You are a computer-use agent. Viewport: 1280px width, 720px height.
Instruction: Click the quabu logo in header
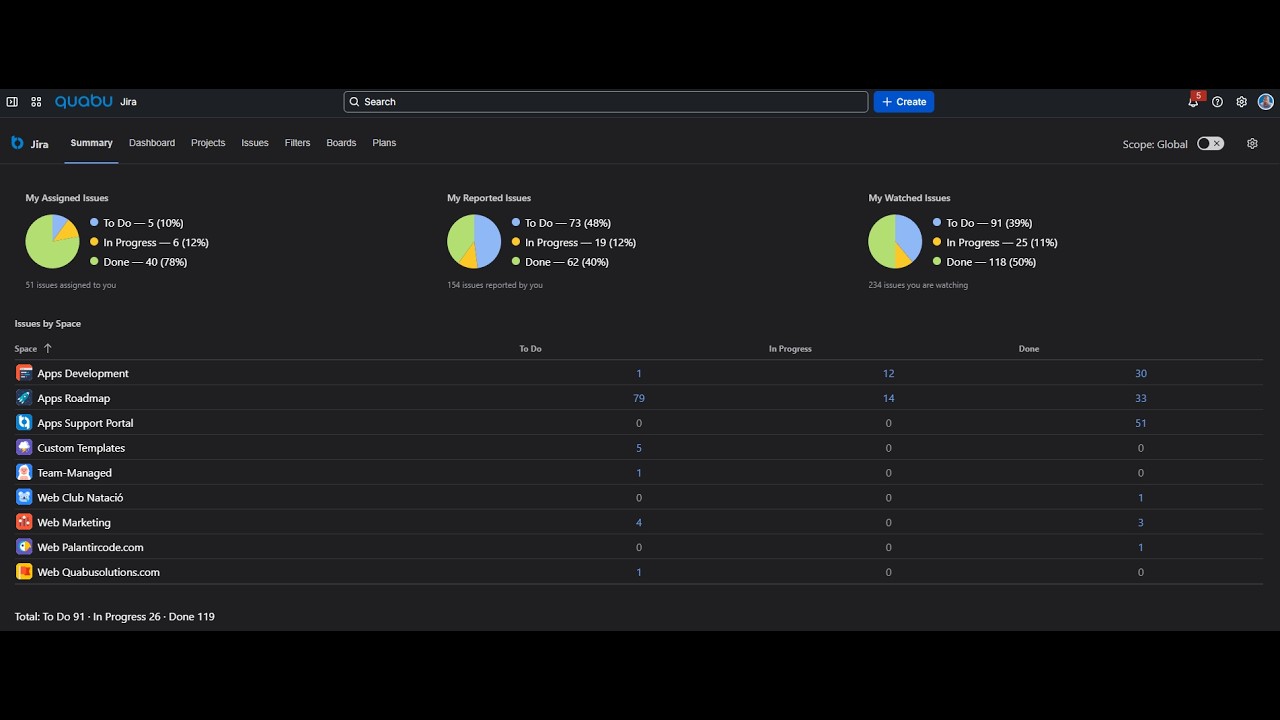click(x=84, y=102)
